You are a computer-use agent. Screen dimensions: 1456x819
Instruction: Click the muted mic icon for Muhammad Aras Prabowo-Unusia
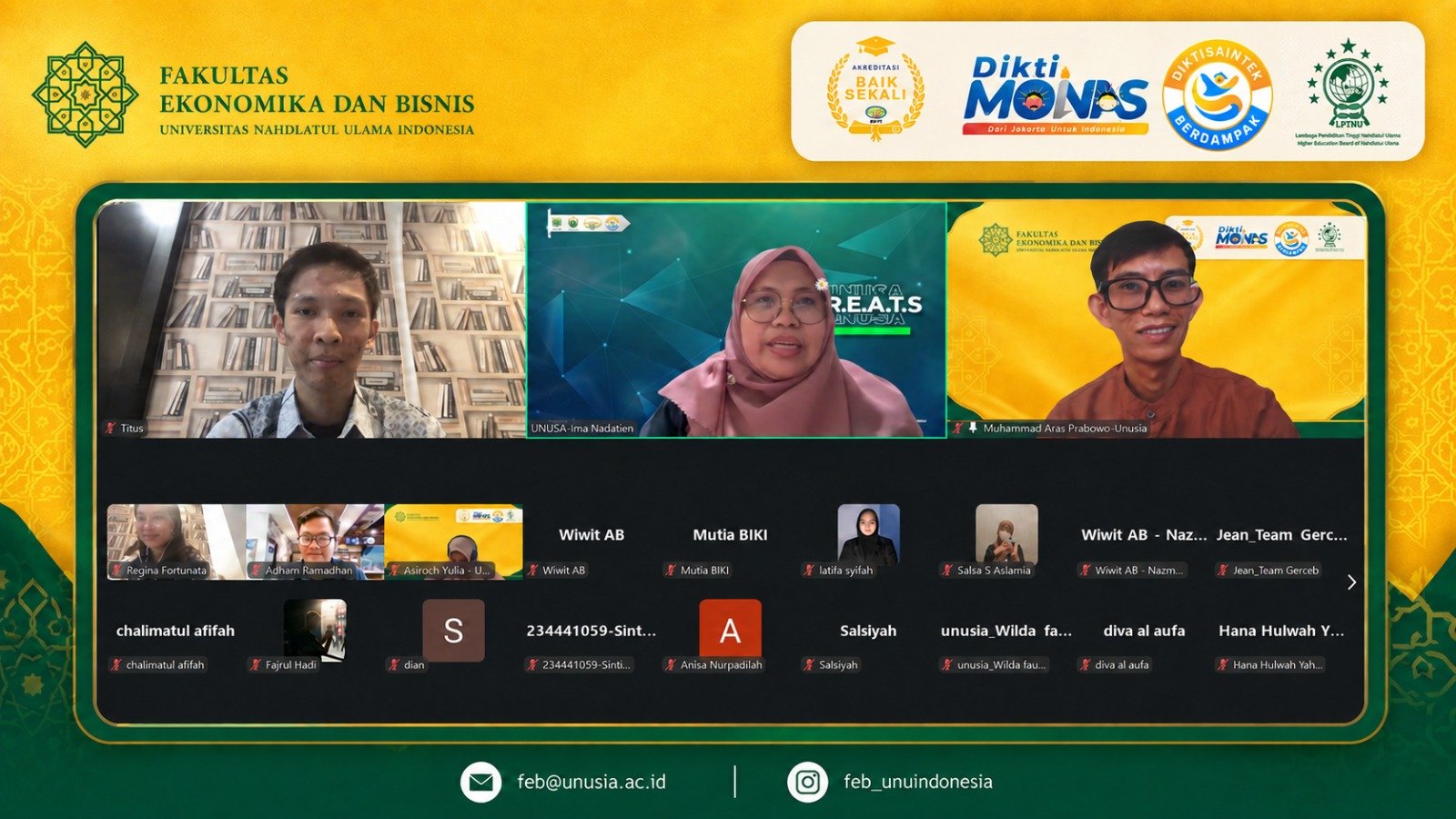[958, 428]
